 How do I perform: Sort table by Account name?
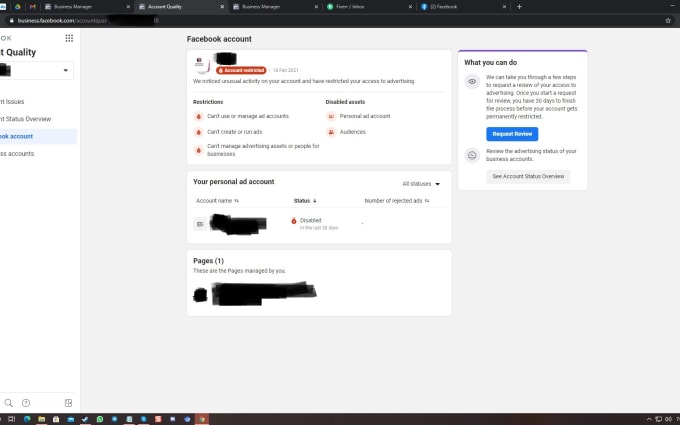point(217,201)
